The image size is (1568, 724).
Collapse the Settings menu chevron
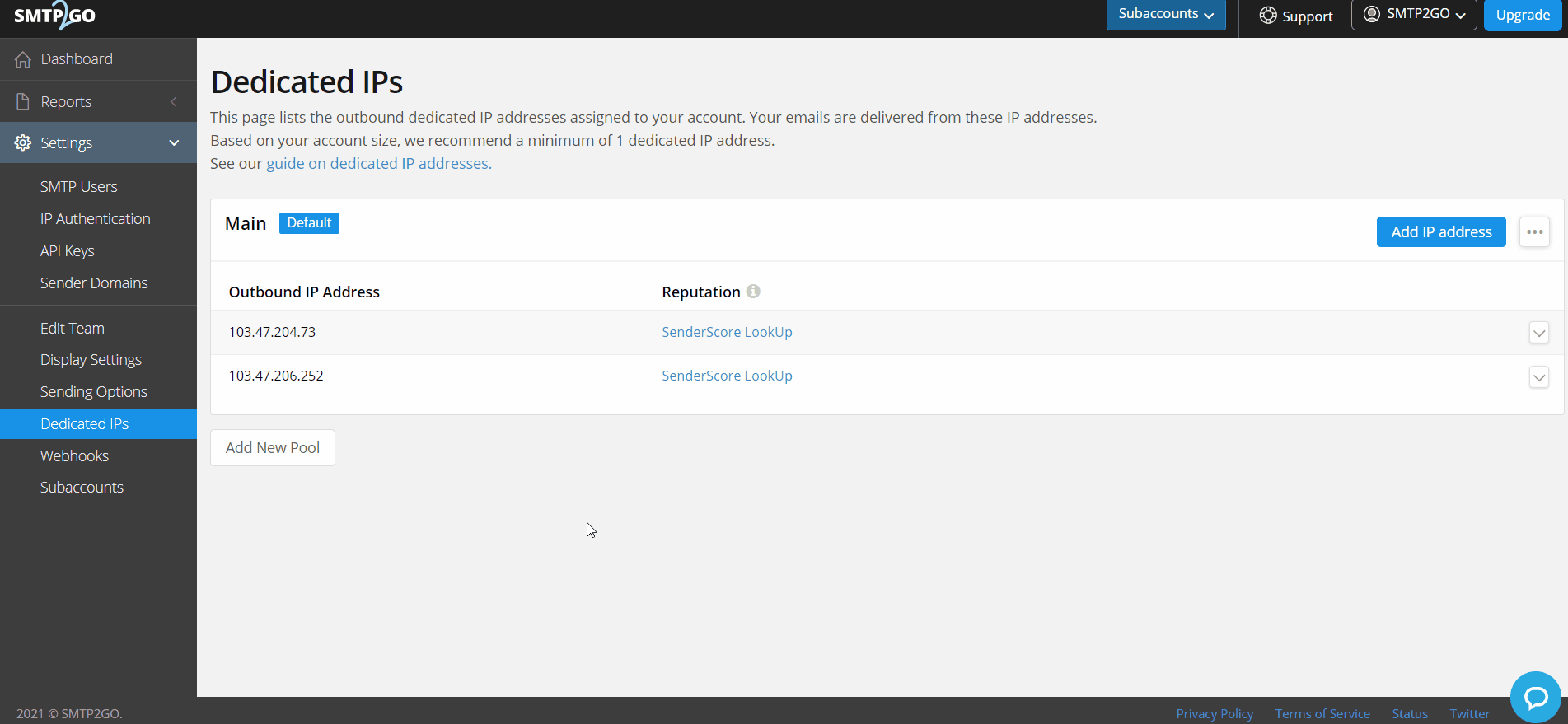click(174, 142)
